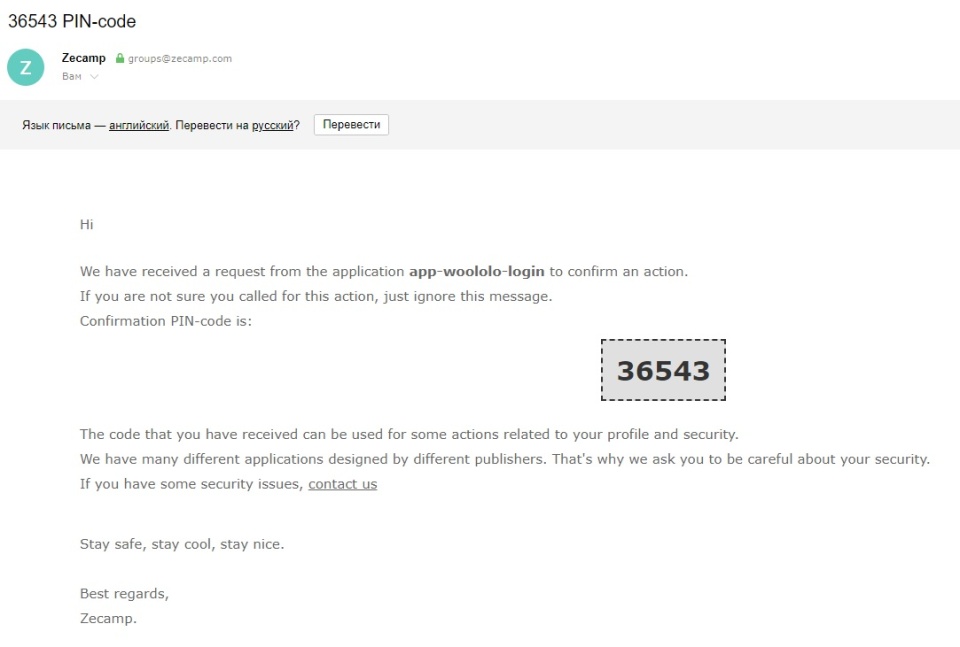960x647 pixels.
Task: Click the round Z sender avatar
Action: [x=25, y=67]
